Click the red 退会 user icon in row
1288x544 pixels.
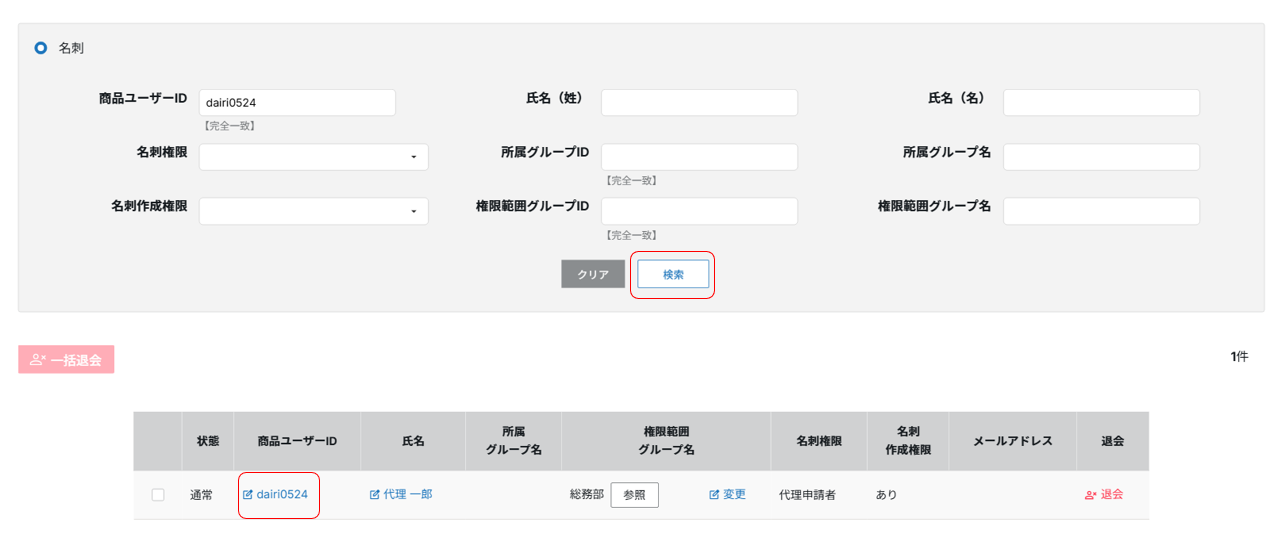(1090, 495)
